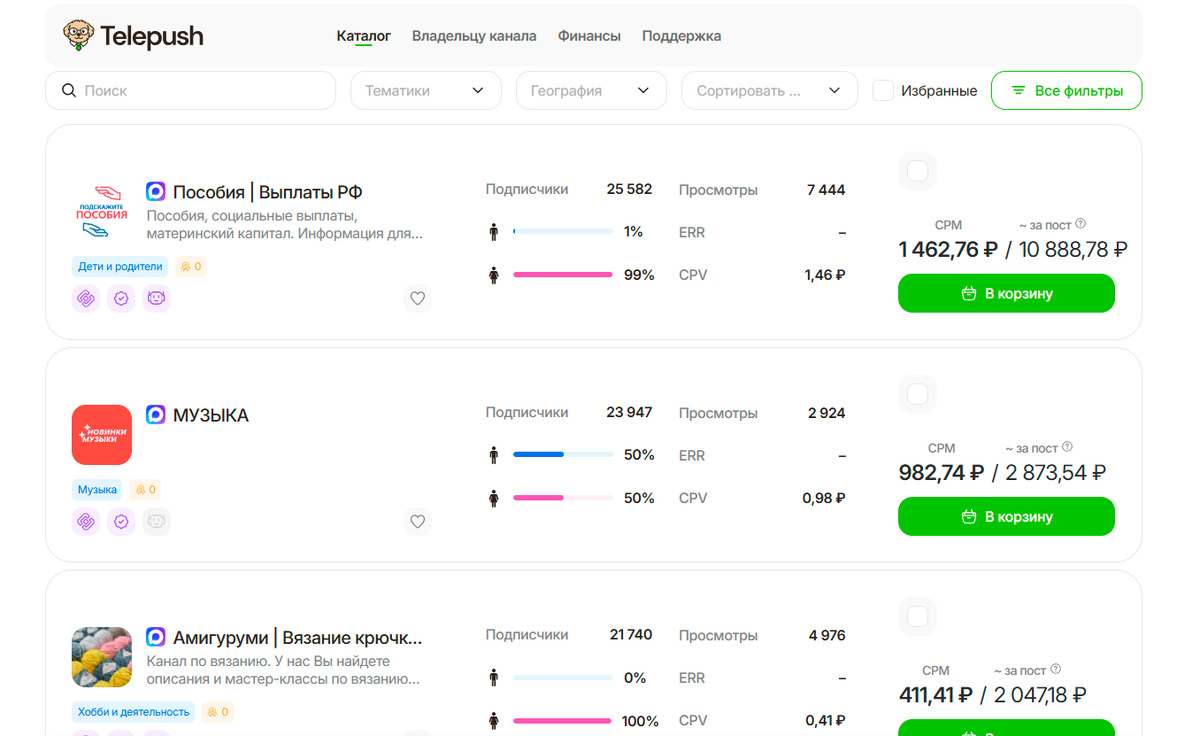
Task: Open the Подскажите Пособия channel avatar
Action: 102,211
